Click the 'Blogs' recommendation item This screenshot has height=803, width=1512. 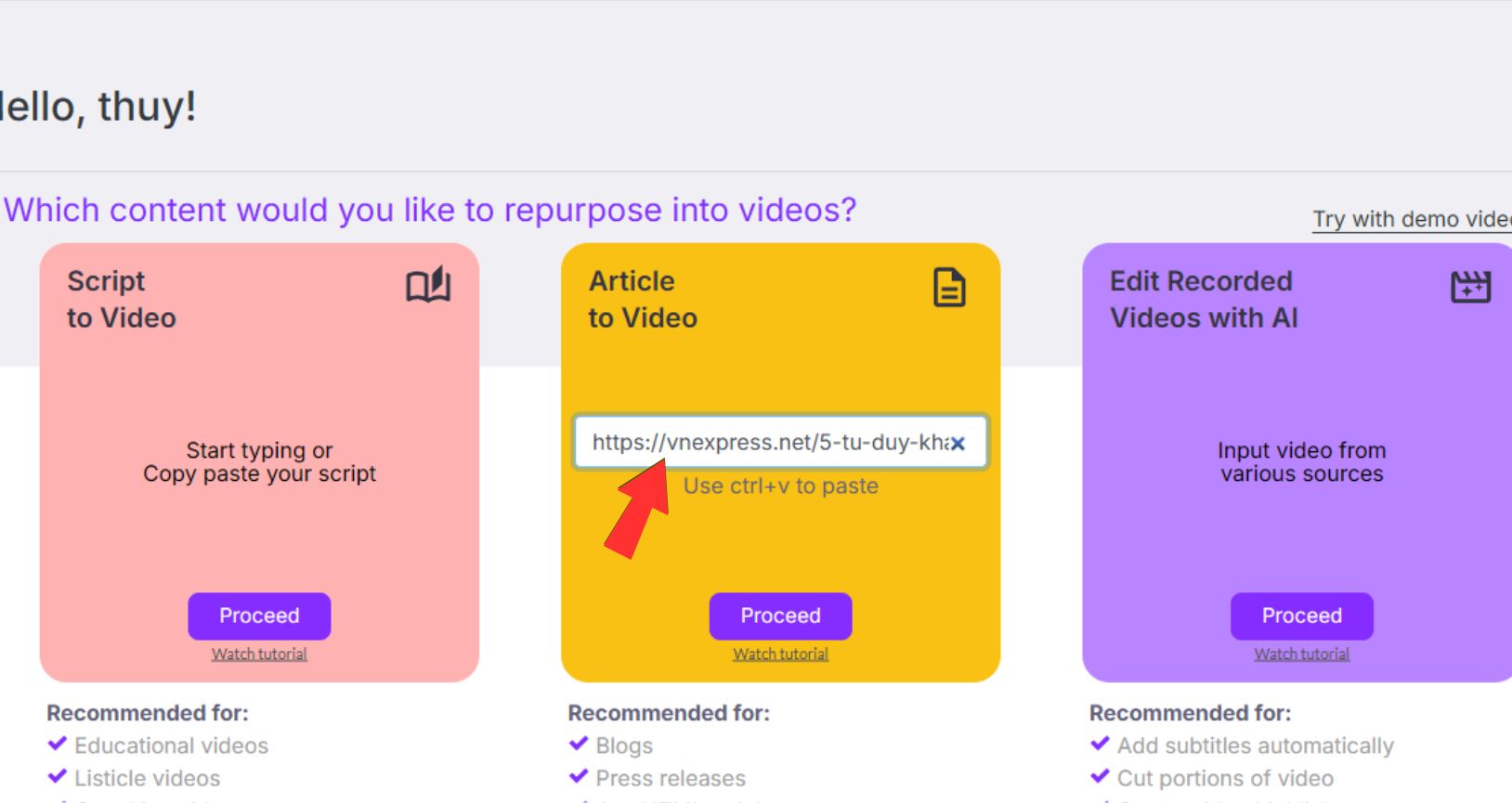point(624,745)
